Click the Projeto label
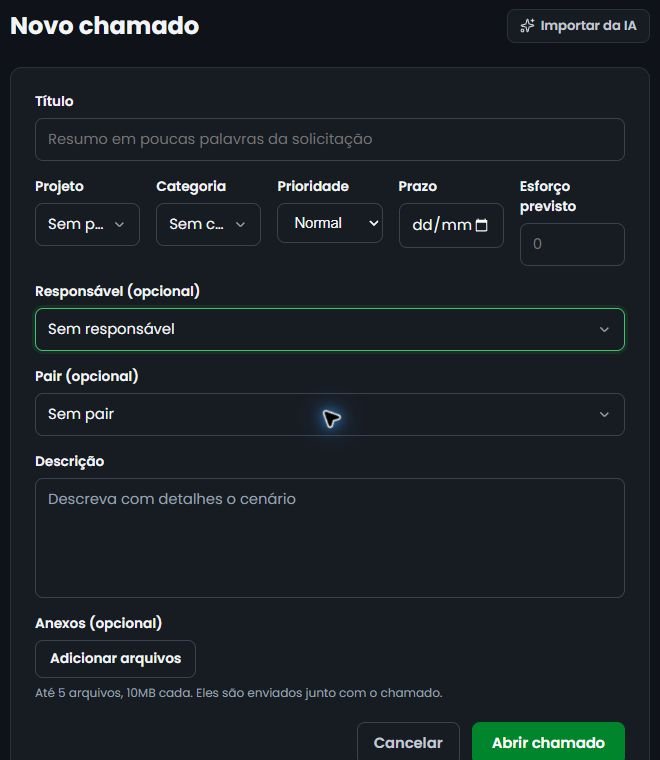The height and width of the screenshot is (760, 660). 59,187
